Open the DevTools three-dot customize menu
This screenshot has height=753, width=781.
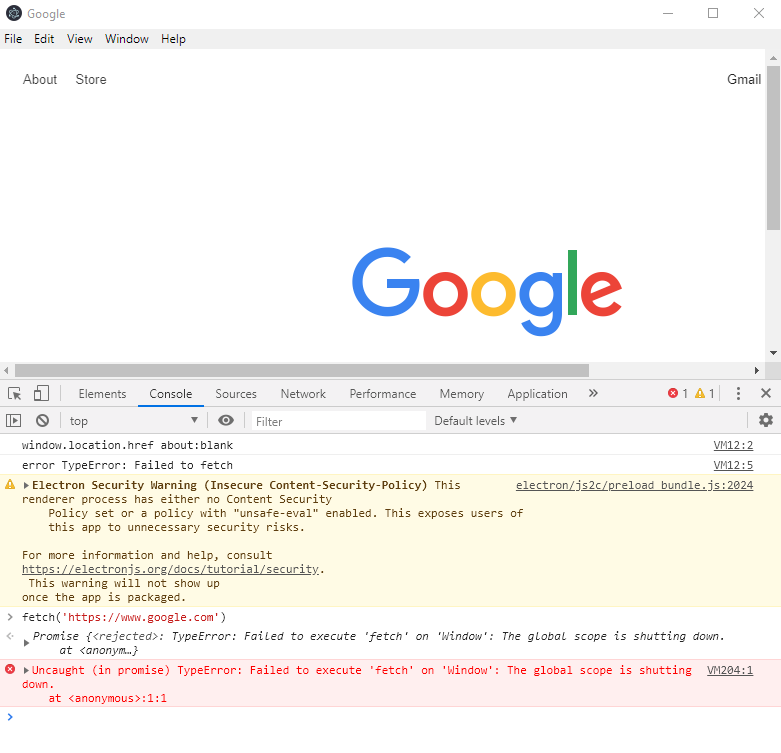coord(738,393)
